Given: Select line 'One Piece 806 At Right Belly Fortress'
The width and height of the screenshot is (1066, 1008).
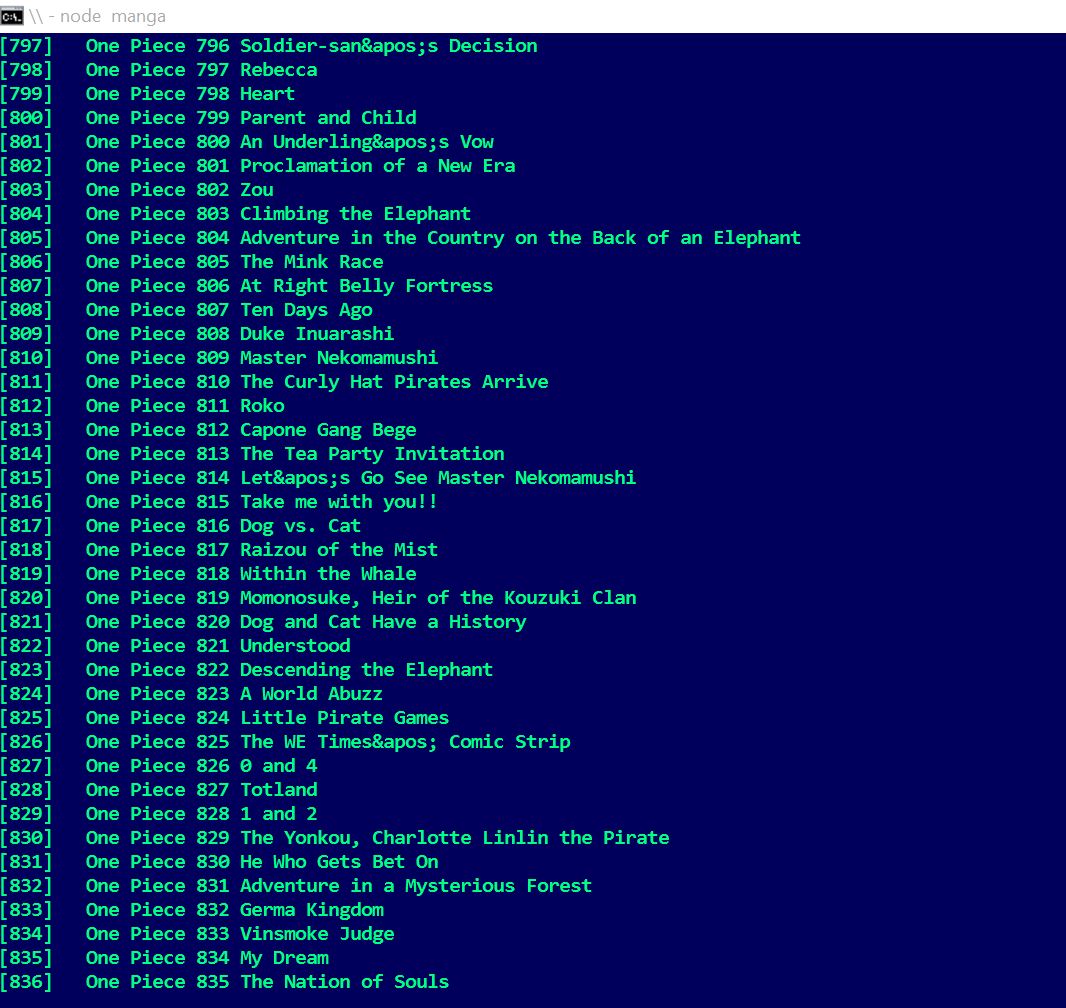Looking at the screenshot, I should coord(289,286).
